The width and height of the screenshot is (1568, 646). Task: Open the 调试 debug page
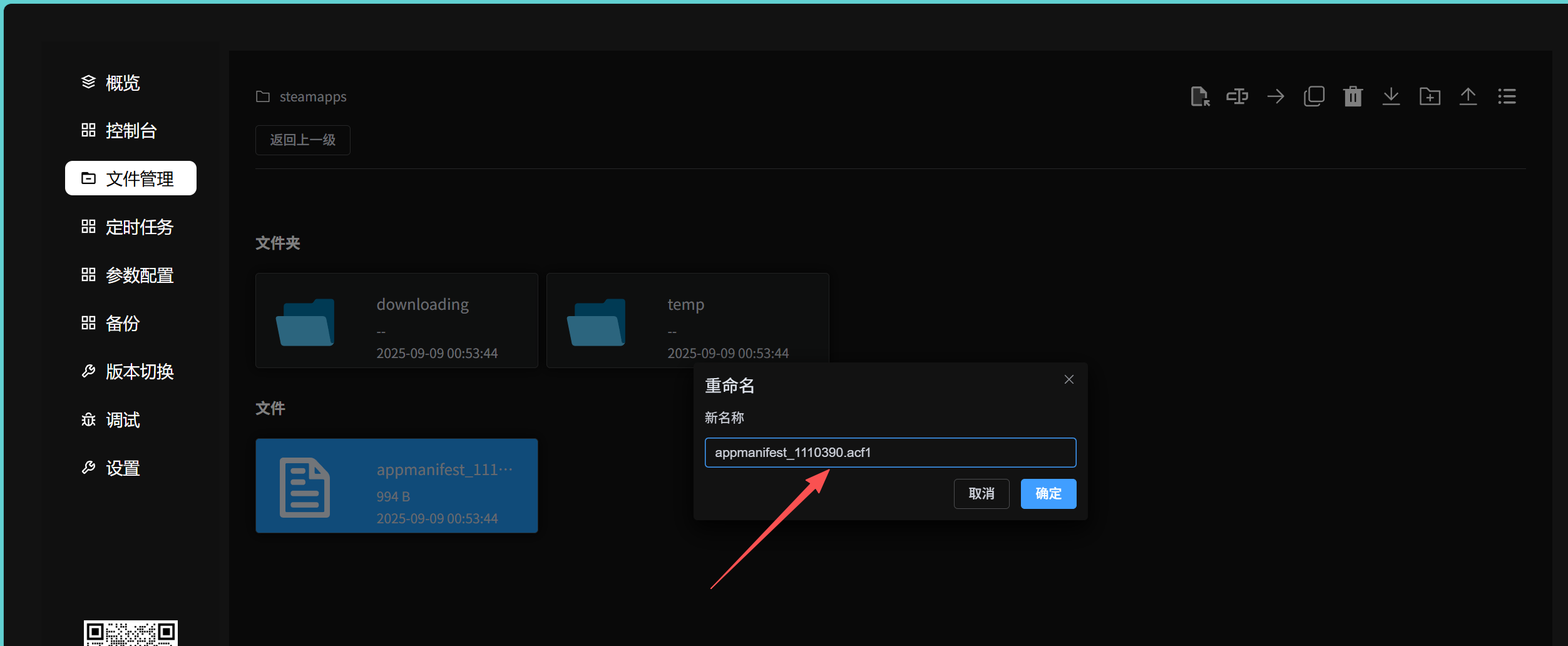tap(130, 419)
